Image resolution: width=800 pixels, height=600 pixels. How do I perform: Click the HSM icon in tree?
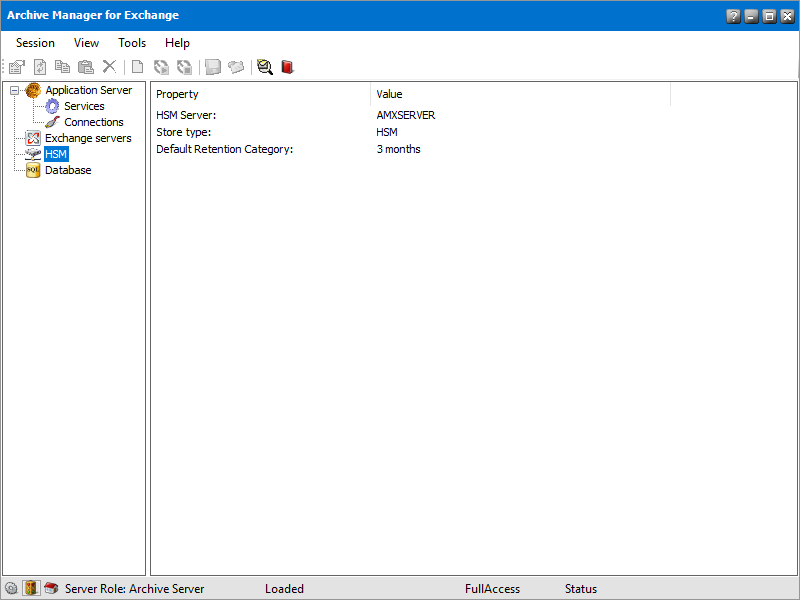33,154
